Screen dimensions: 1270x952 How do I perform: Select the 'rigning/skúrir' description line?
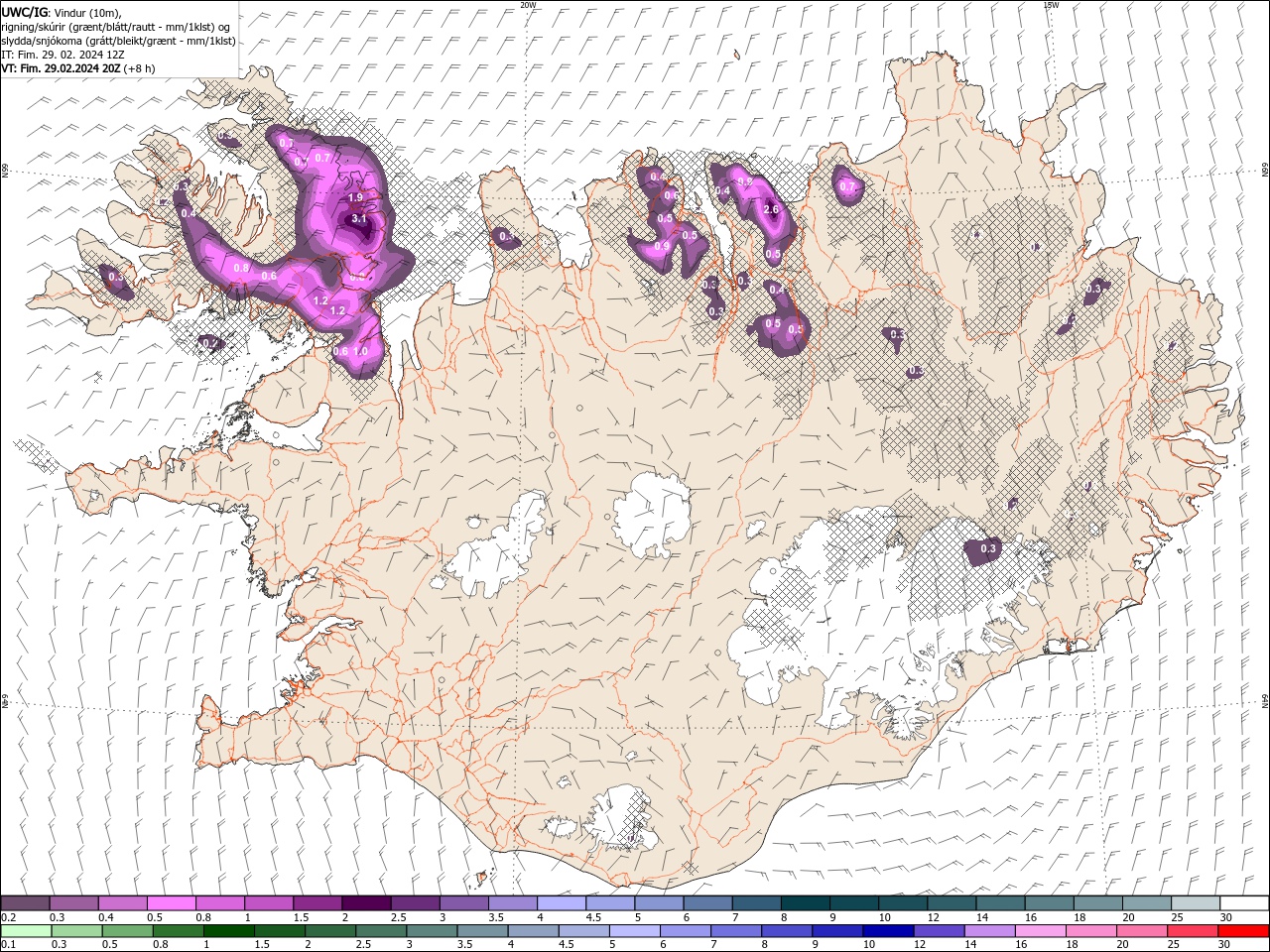point(115,26)
